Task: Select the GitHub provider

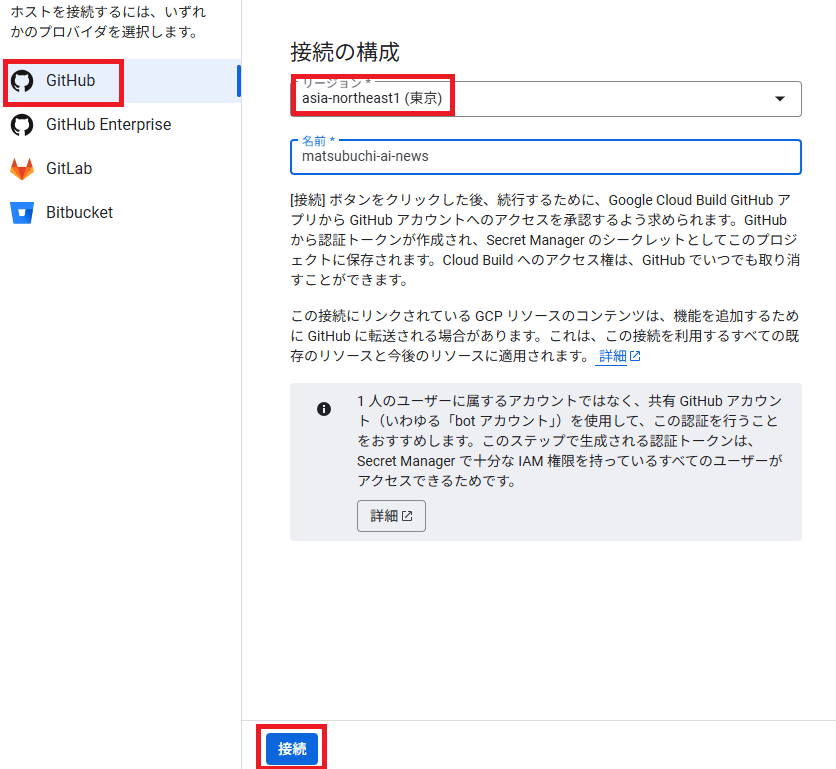Action: coord(120,81)
